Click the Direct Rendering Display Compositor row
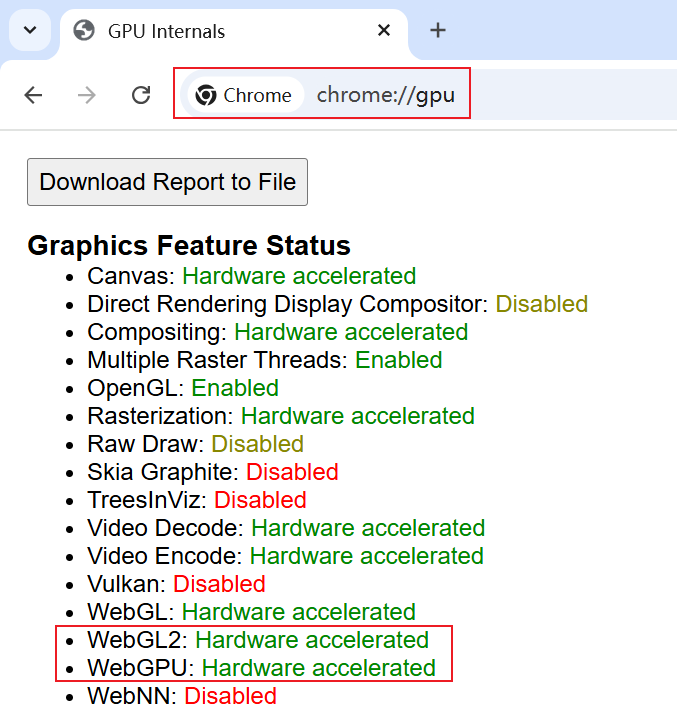 (338, 304)
